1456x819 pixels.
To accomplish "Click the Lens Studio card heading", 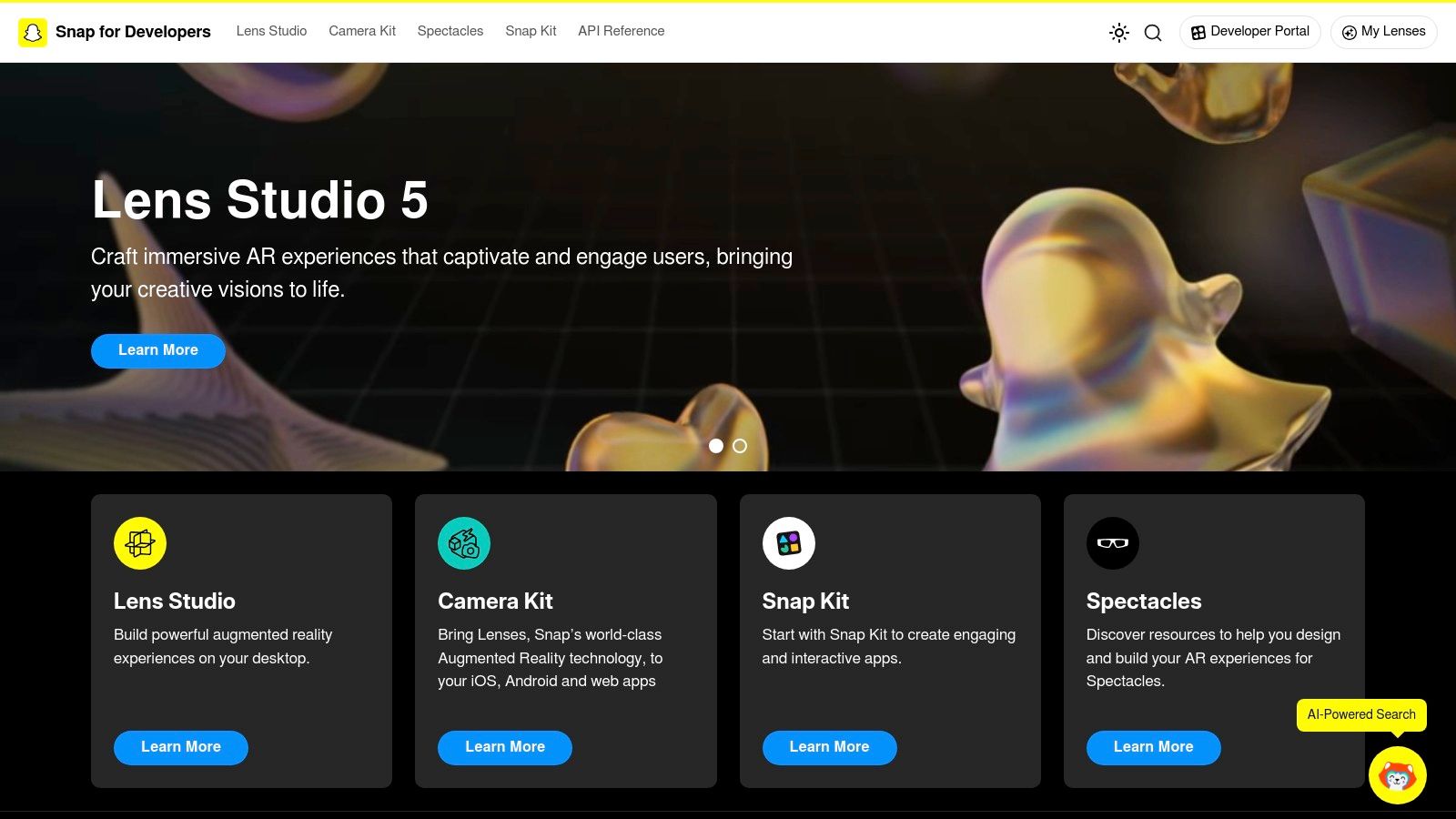I will click(x=175, y=602).
